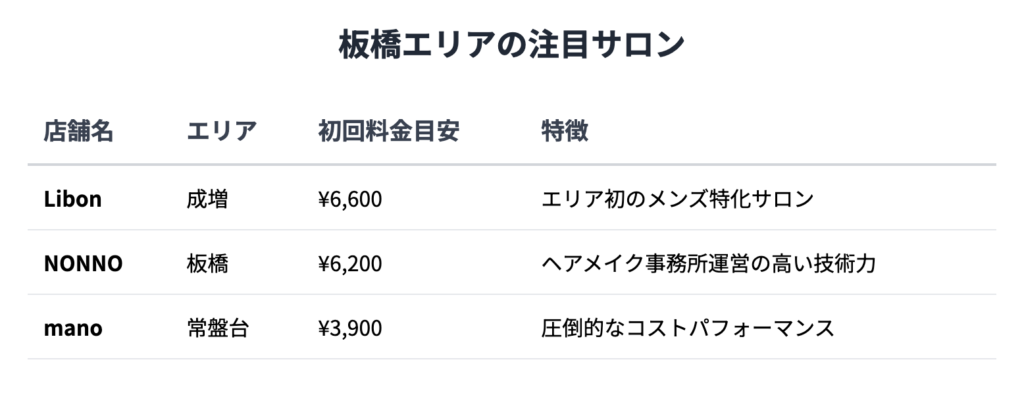Click the ヘアメイク事務所運営の高い技術力 description
Image resolution: width=1024 pixels, height=395 pixels.
tap(709, 264)
